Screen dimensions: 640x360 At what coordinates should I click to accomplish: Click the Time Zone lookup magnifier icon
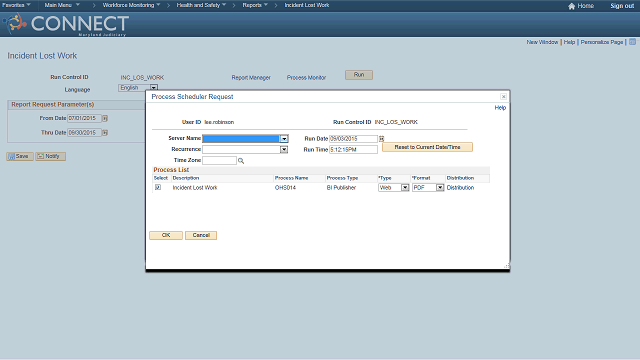[x=241, y=161]
